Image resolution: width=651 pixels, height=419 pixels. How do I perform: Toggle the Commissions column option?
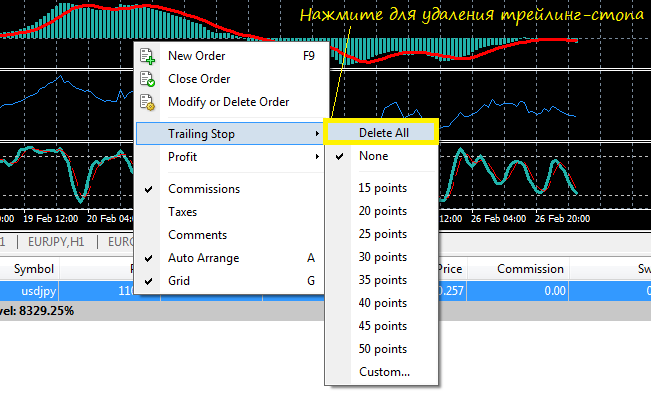[230, 189]
